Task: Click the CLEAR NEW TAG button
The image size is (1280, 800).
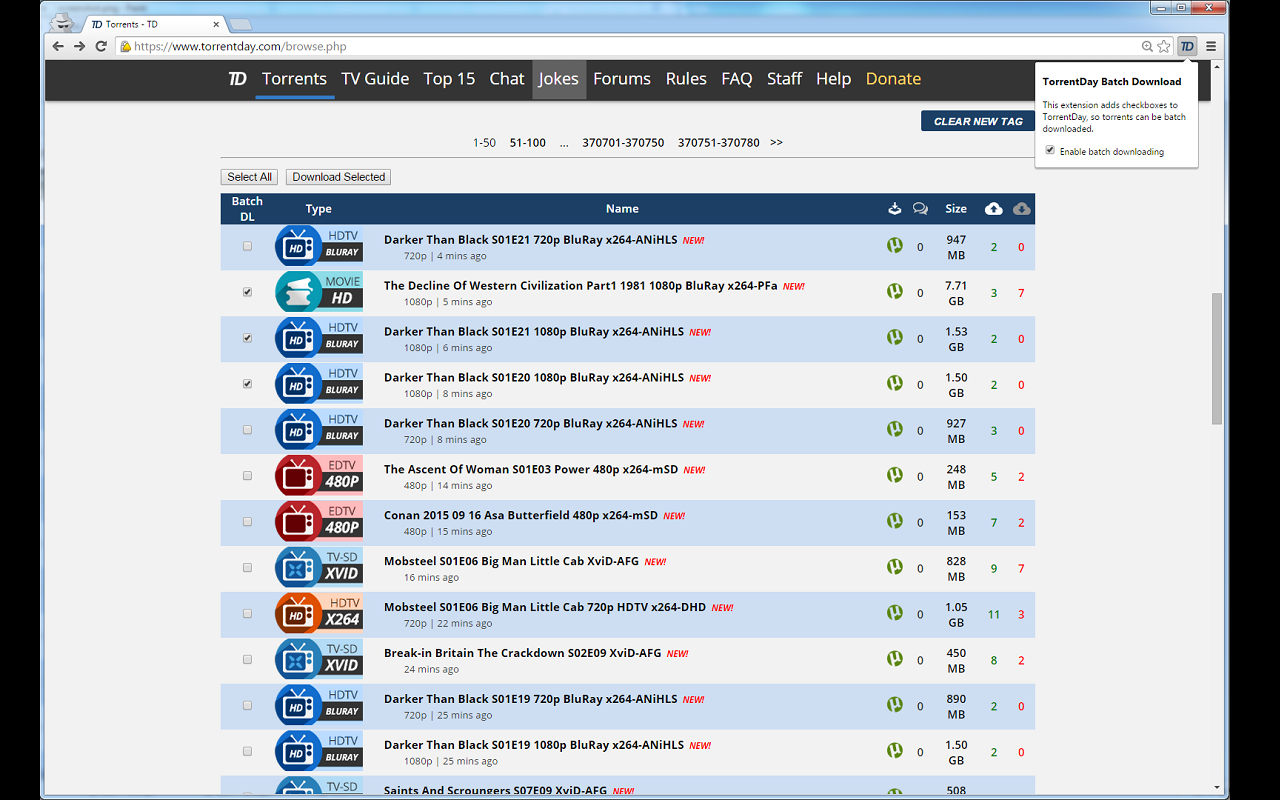Action: coord(978,121)
